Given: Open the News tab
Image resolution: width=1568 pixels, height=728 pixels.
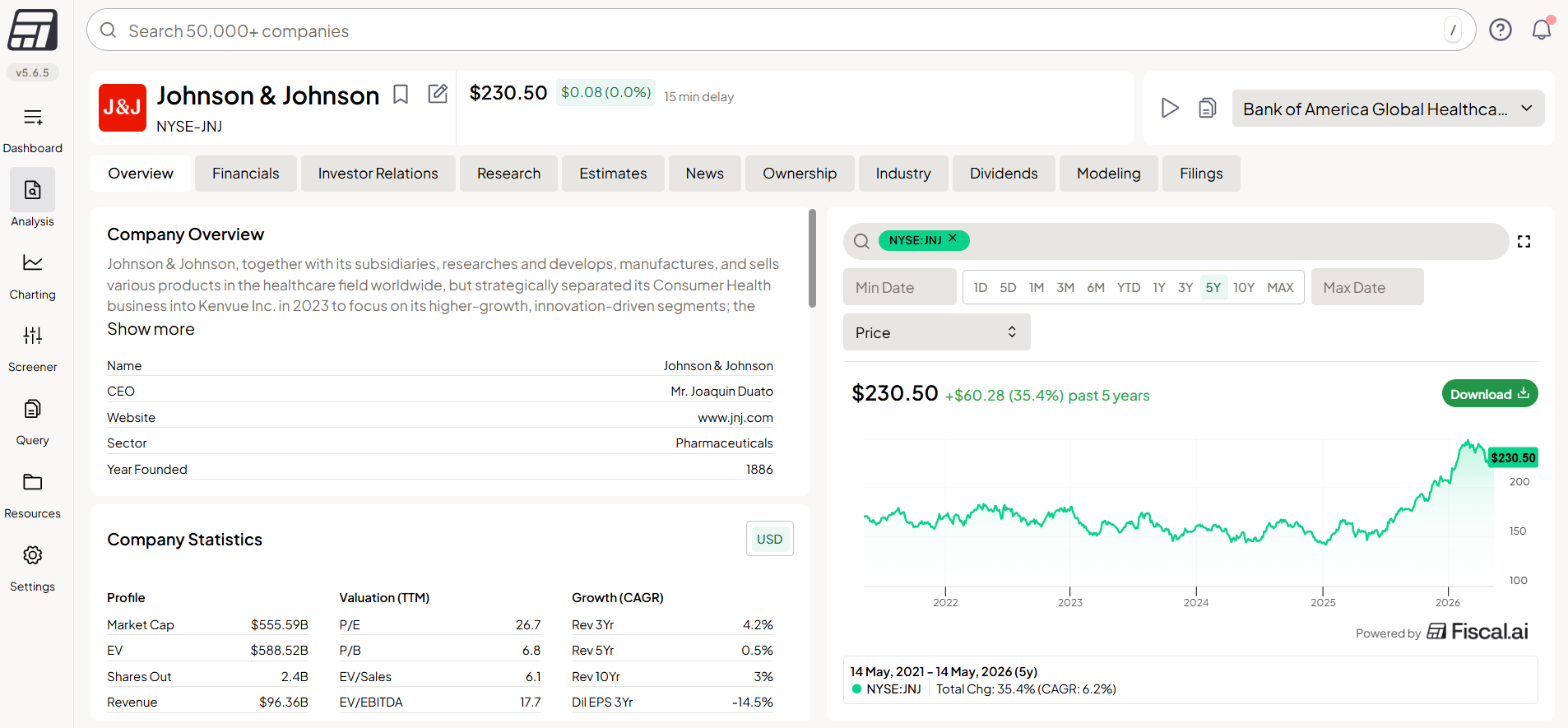Looking at the screenshot, I should coord(705,174).
